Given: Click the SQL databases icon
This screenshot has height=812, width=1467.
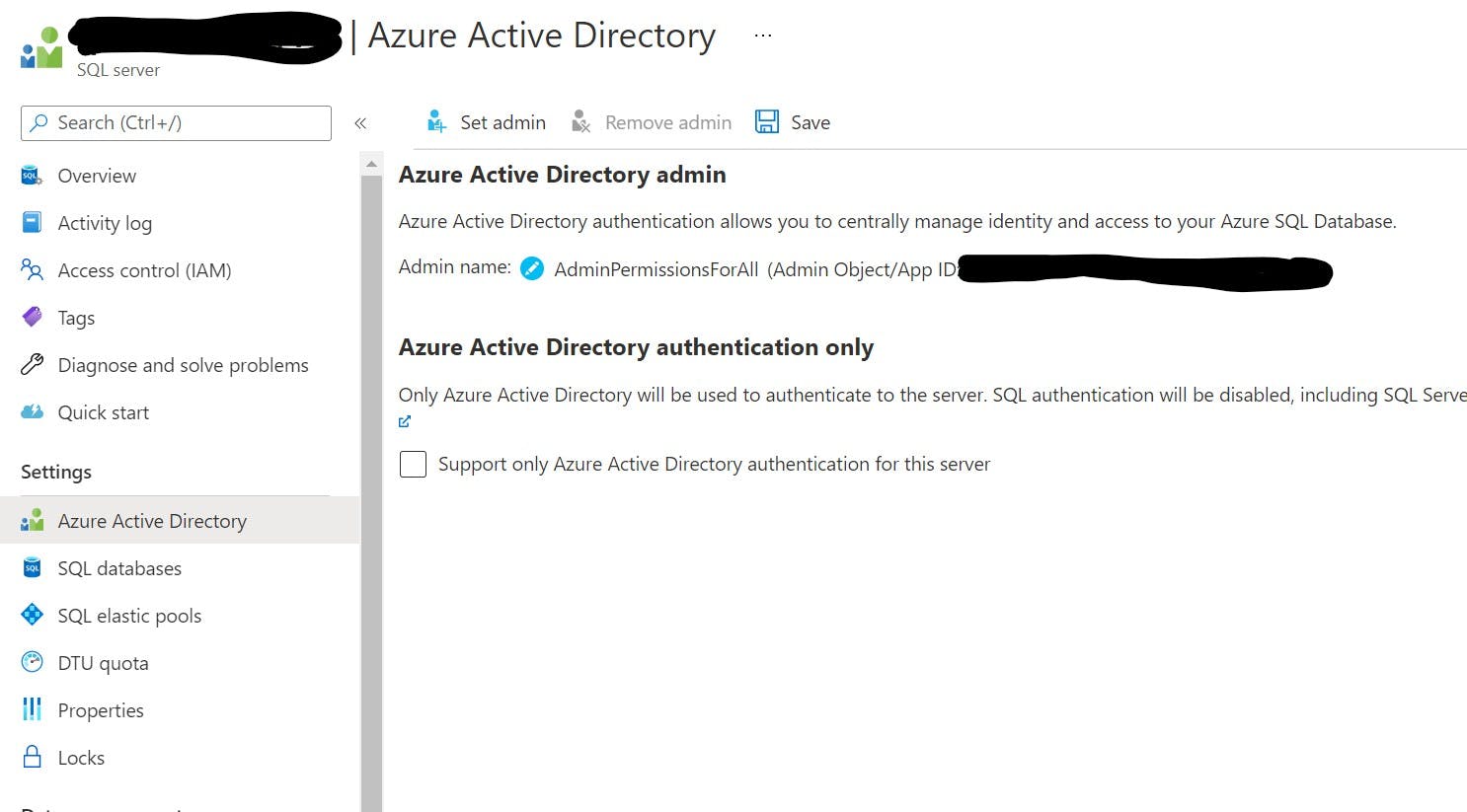Looking at the screenshot, I should pyautogui.click(x=32, y=567).
